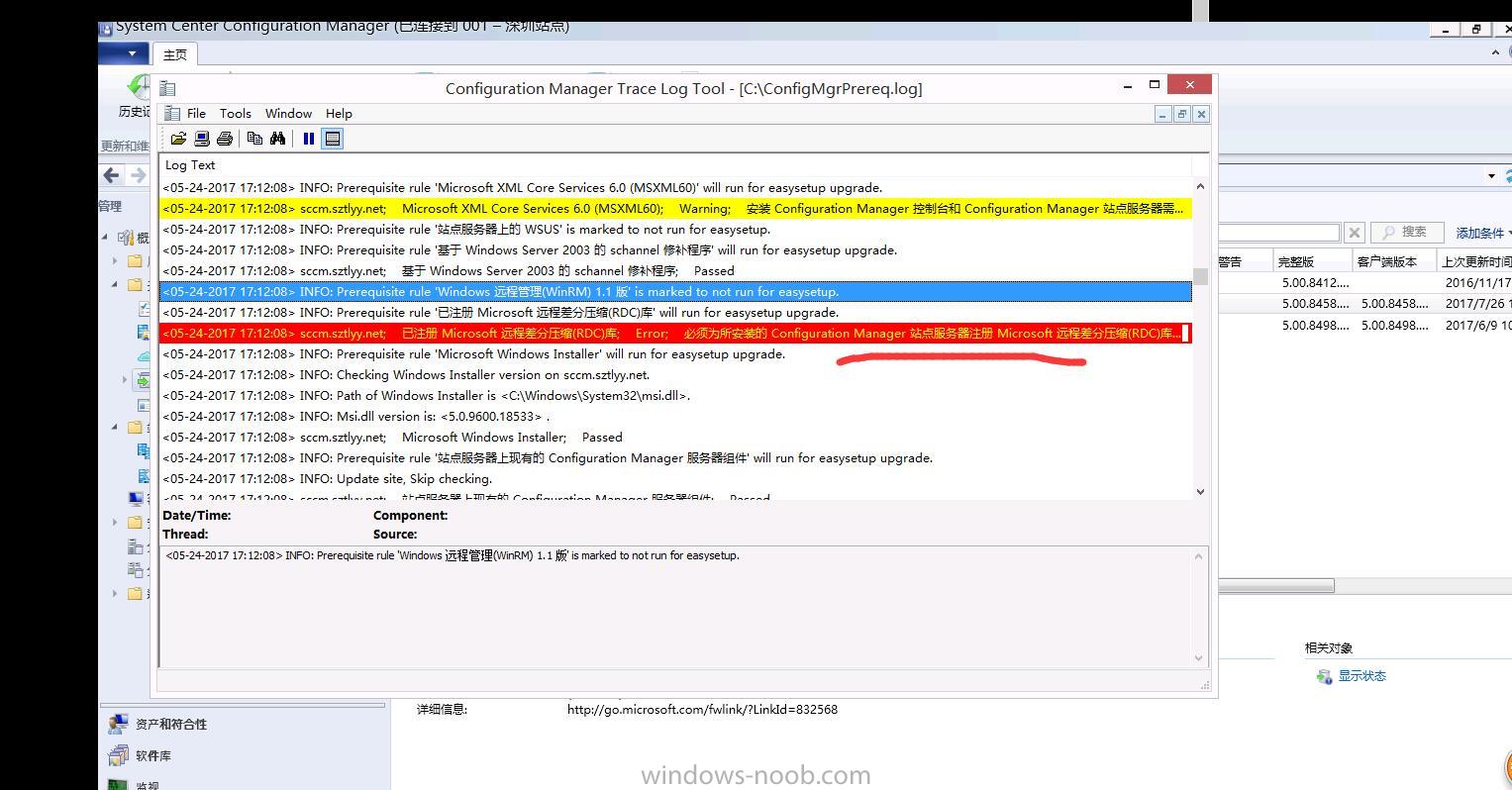Print the log with the printer icon
The width and height of the screenshot is (1512, 790).
(225, 139)
